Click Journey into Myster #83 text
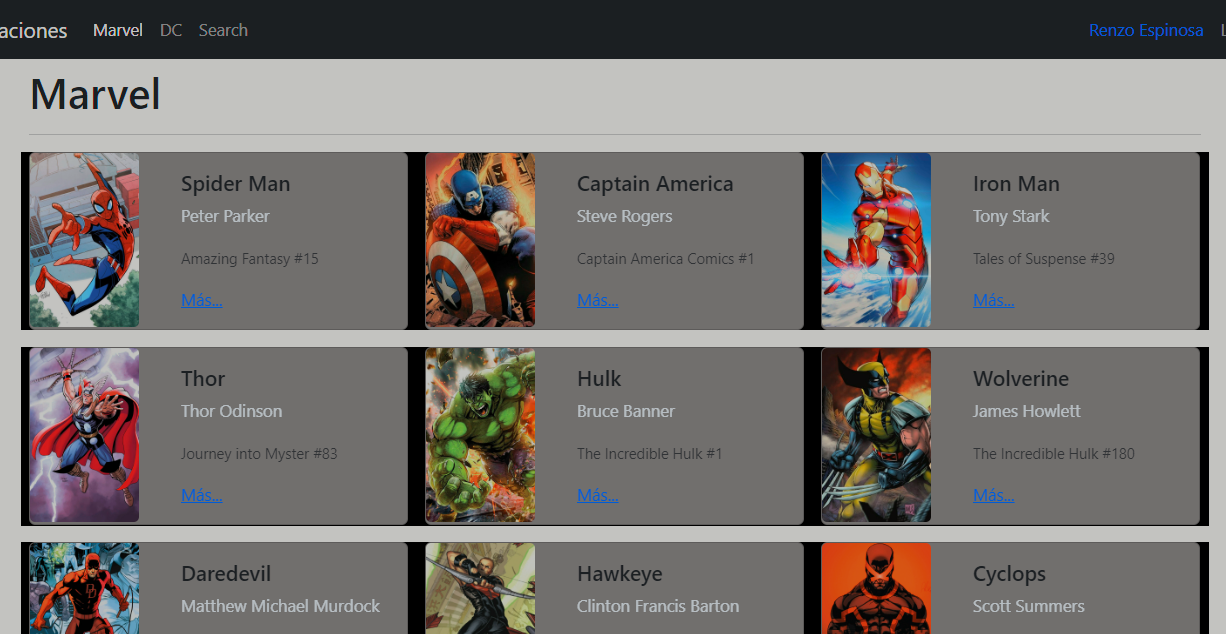 [259, 454]
